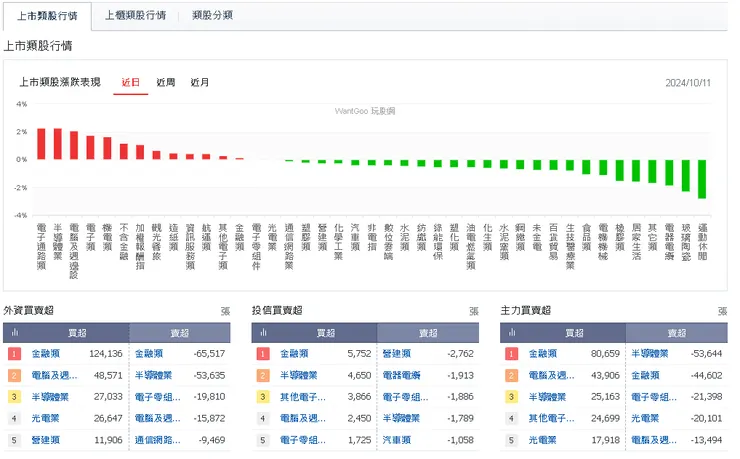Switch to the 上櫃類股行情 tab
Viewport: 740px width, 459px height.
pos(135,16)
